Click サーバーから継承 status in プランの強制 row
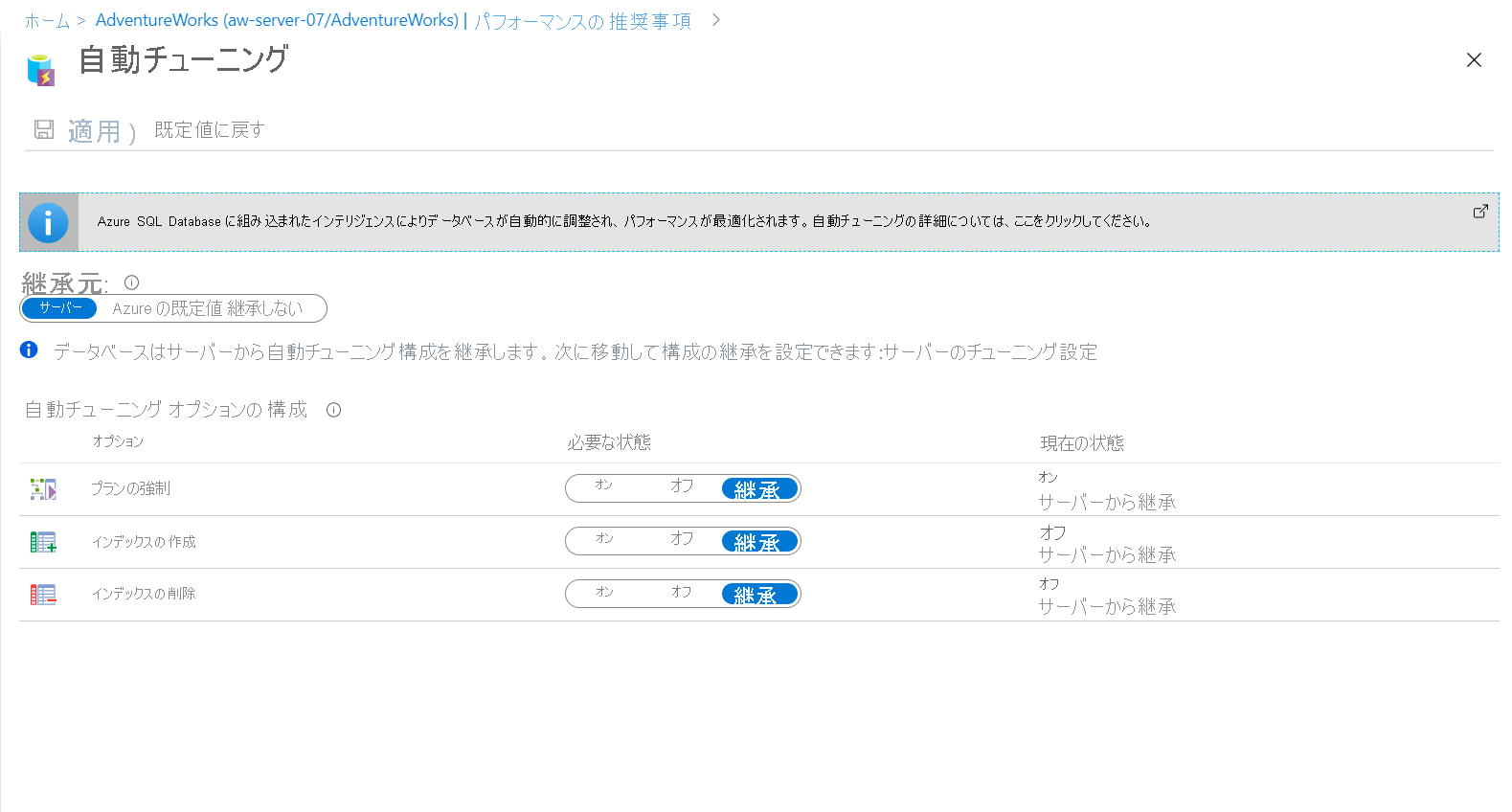The height and width of the screenshot is (812, 1512). (1107, 502)
